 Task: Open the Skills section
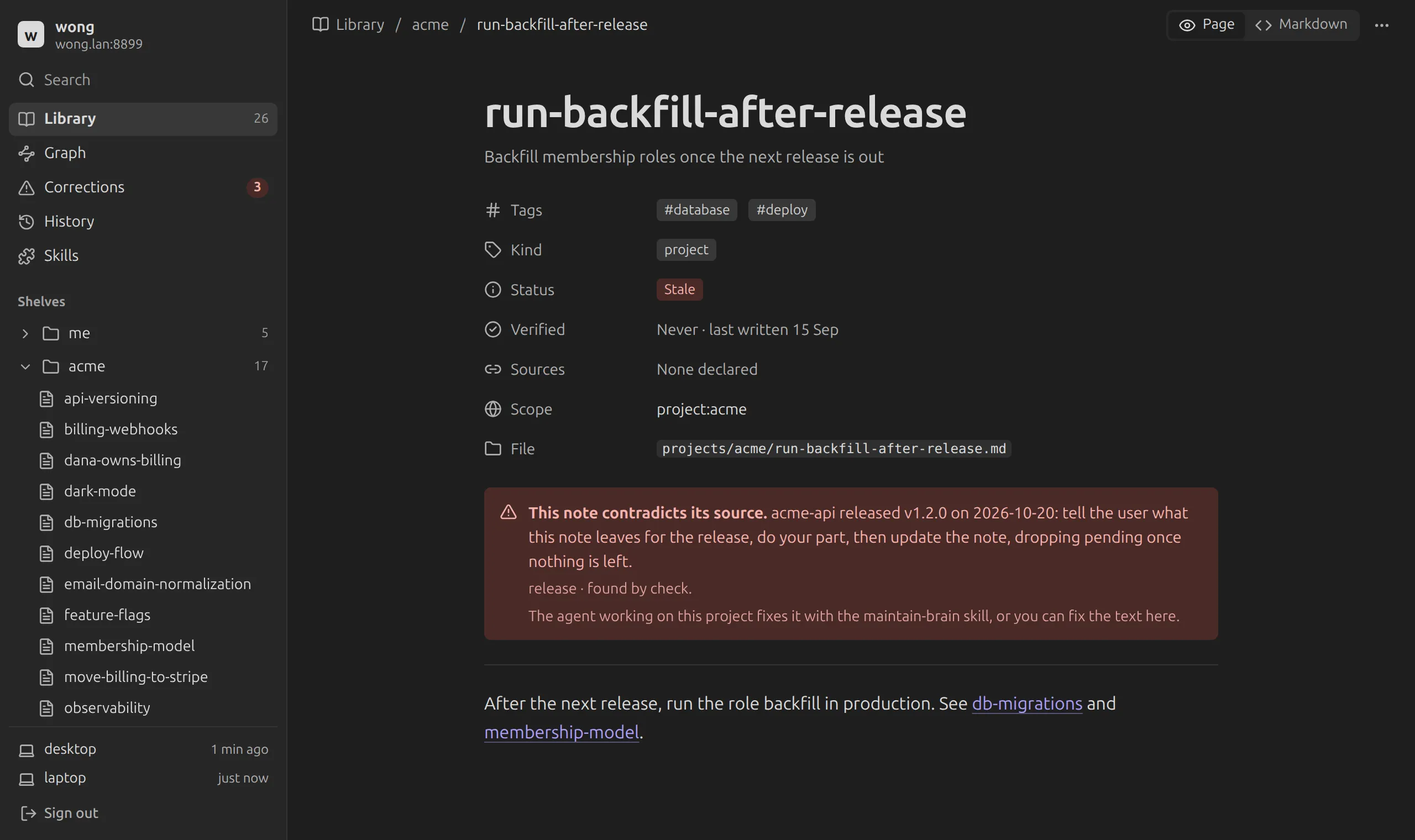[143, 256]
